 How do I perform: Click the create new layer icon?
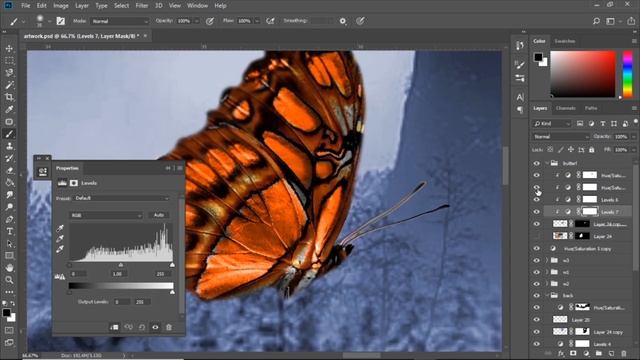[611, 353]
